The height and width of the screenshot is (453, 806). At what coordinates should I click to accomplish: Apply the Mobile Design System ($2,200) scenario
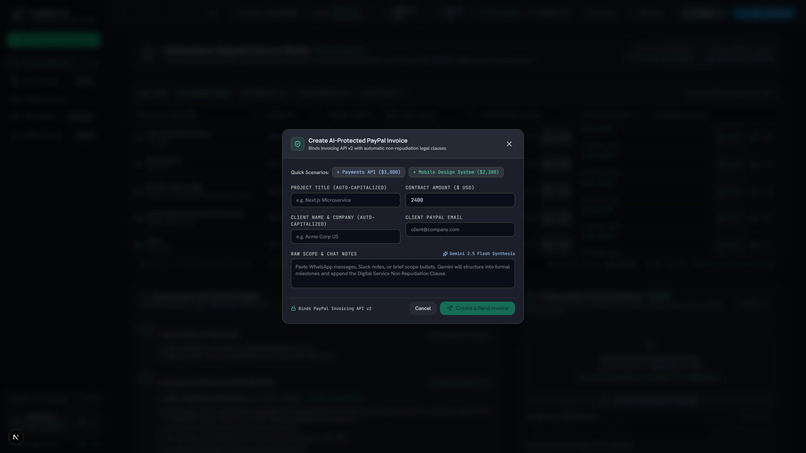tap(456, 172)
